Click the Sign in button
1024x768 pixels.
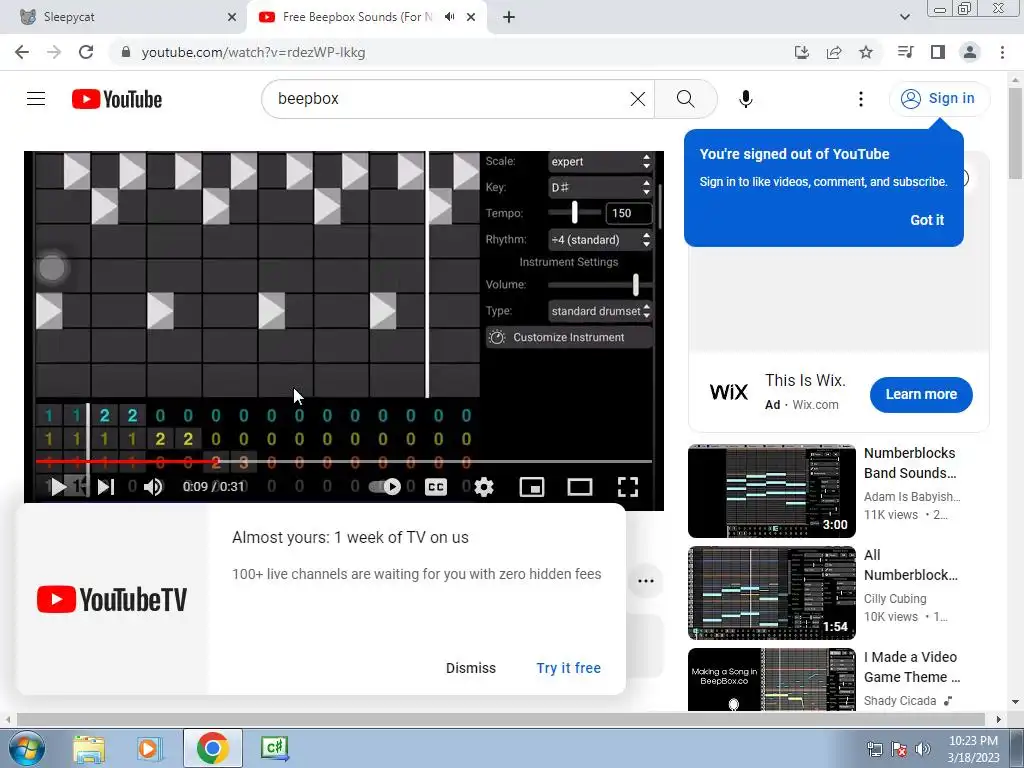[x=939, y=99]
